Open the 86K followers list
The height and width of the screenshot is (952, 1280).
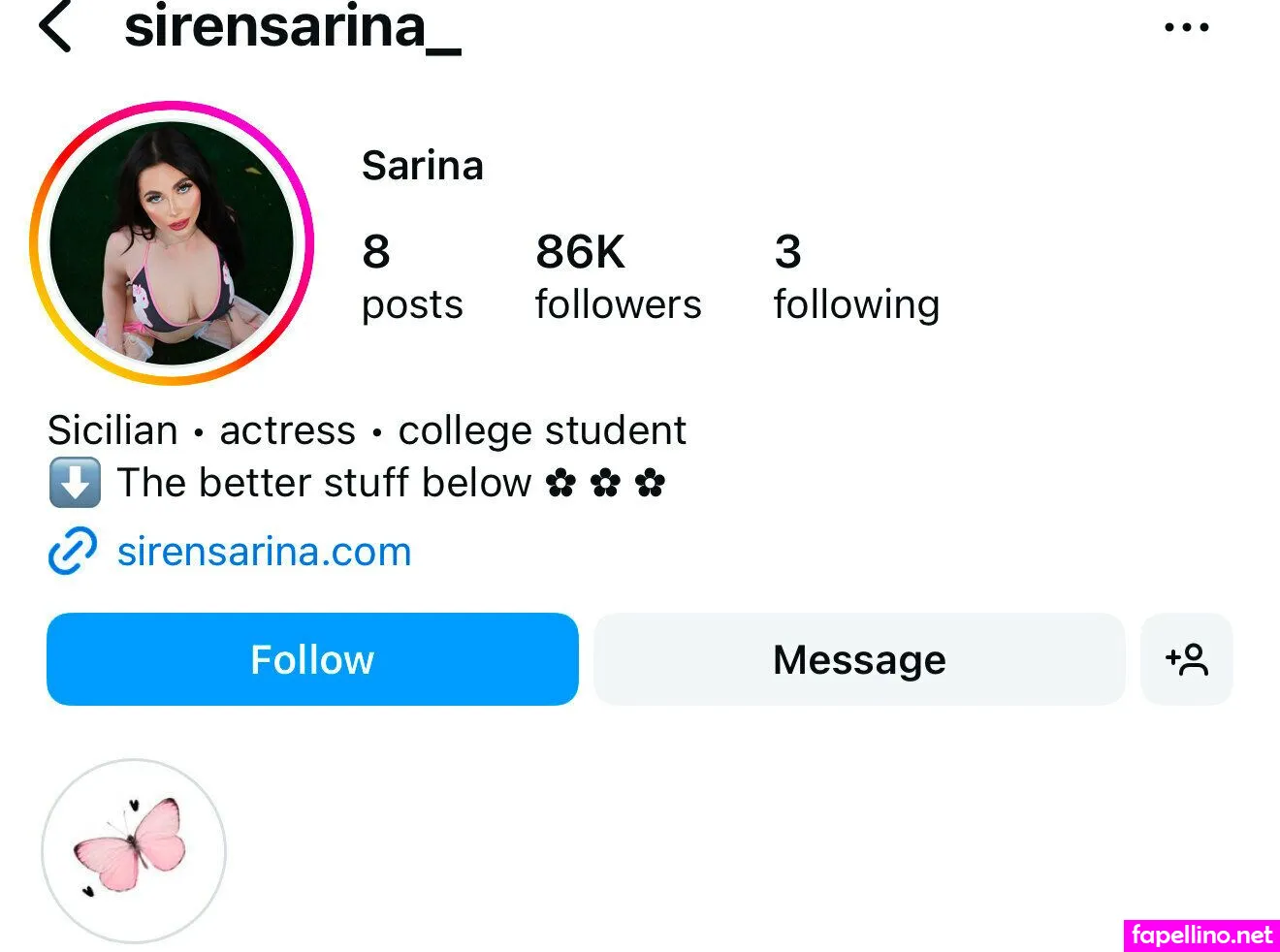618,275
